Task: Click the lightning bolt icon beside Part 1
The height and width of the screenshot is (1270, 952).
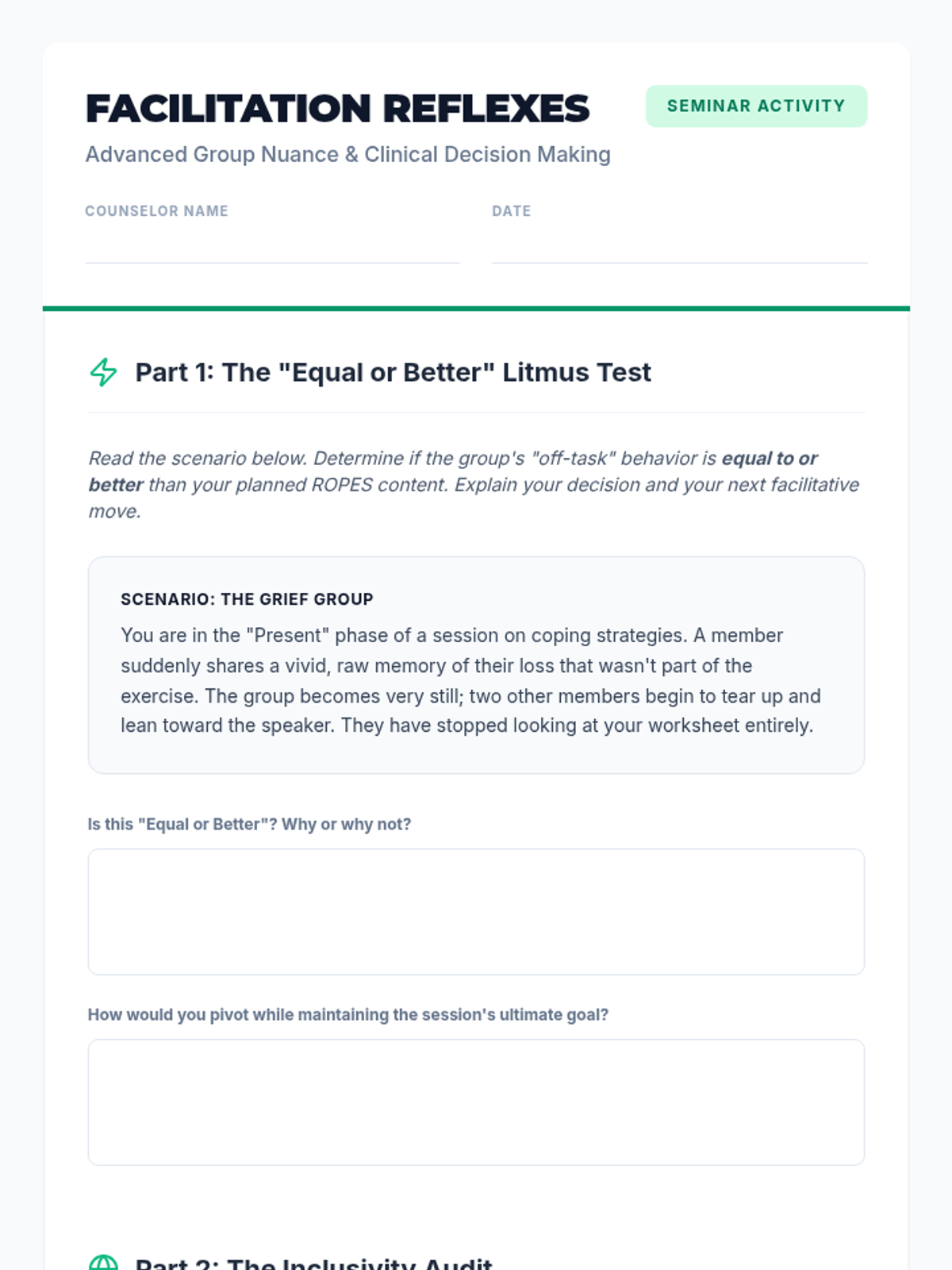Action: (103, 372)
